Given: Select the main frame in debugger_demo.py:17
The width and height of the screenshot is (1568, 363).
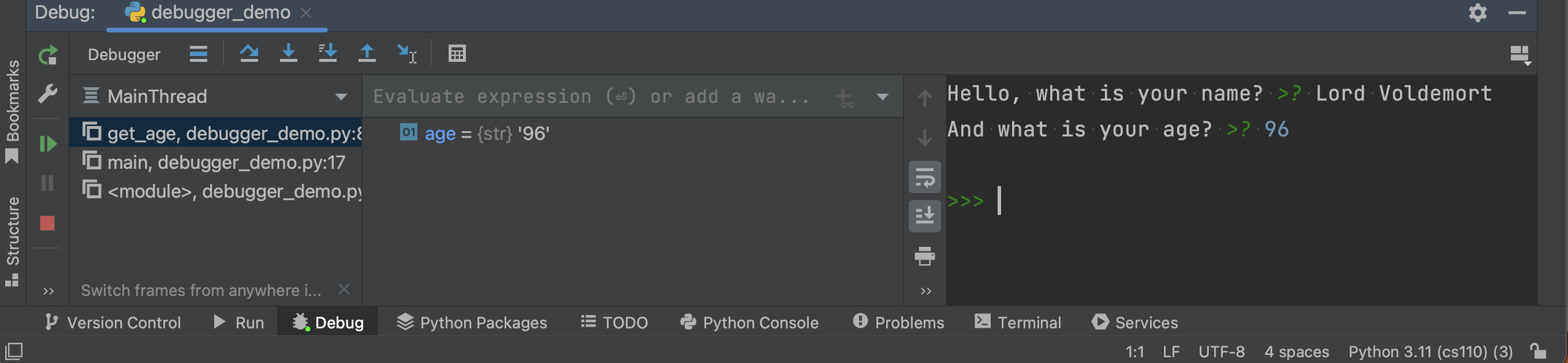Looking at the screenshot, I should (x=225, y=162).
